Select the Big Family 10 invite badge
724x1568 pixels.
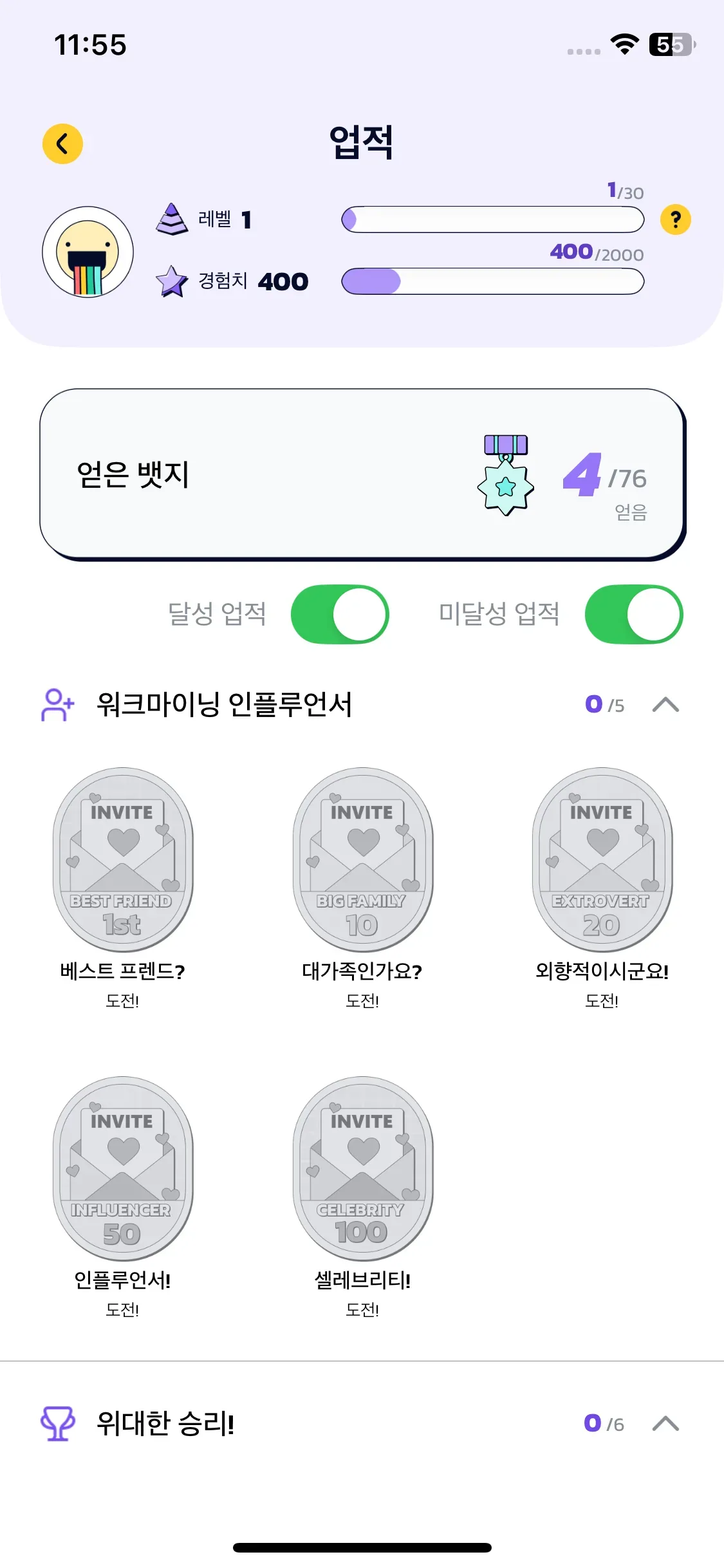[x=362, y=859]
